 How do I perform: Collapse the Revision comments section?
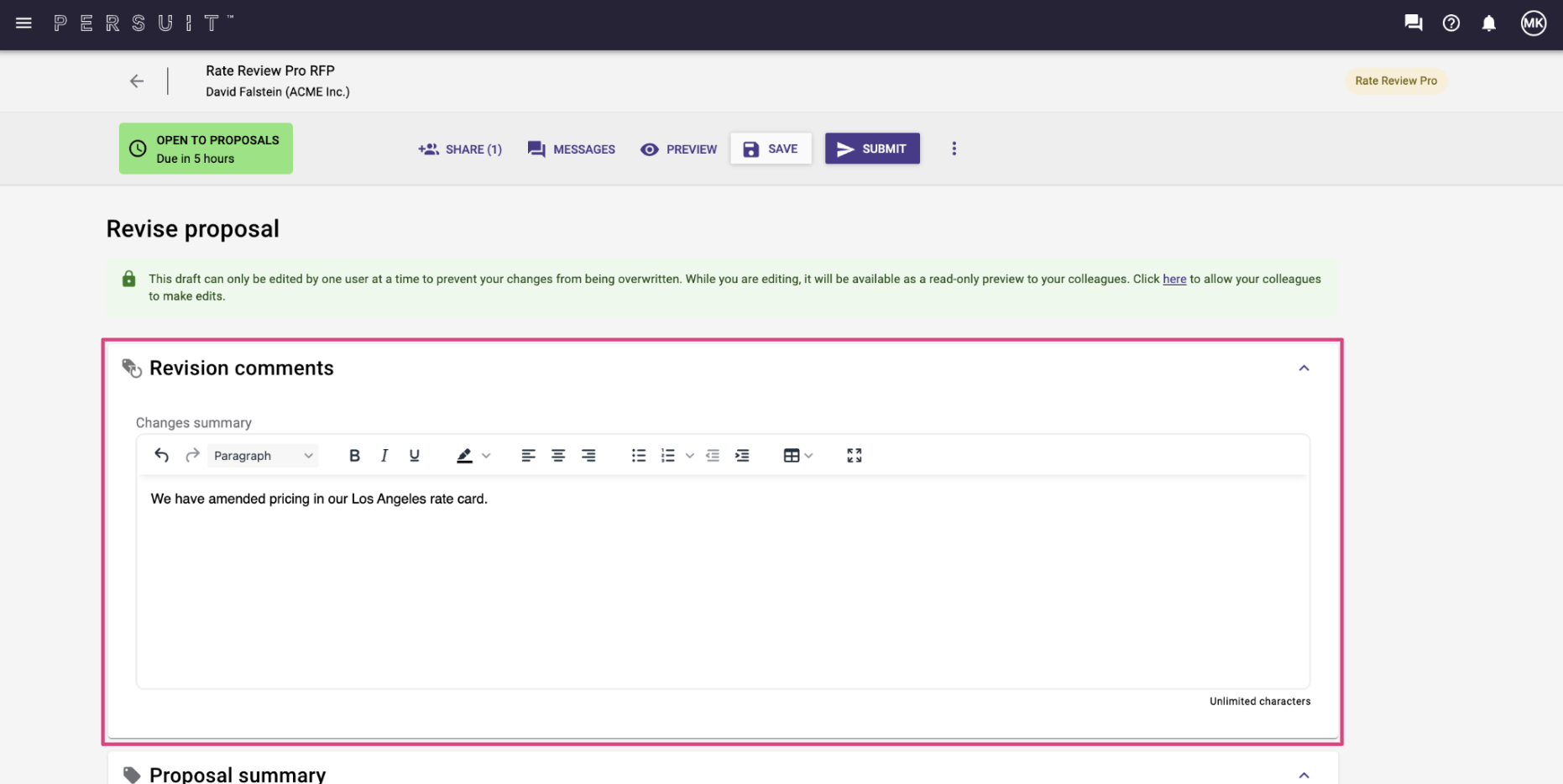[x=1304, y=368]
